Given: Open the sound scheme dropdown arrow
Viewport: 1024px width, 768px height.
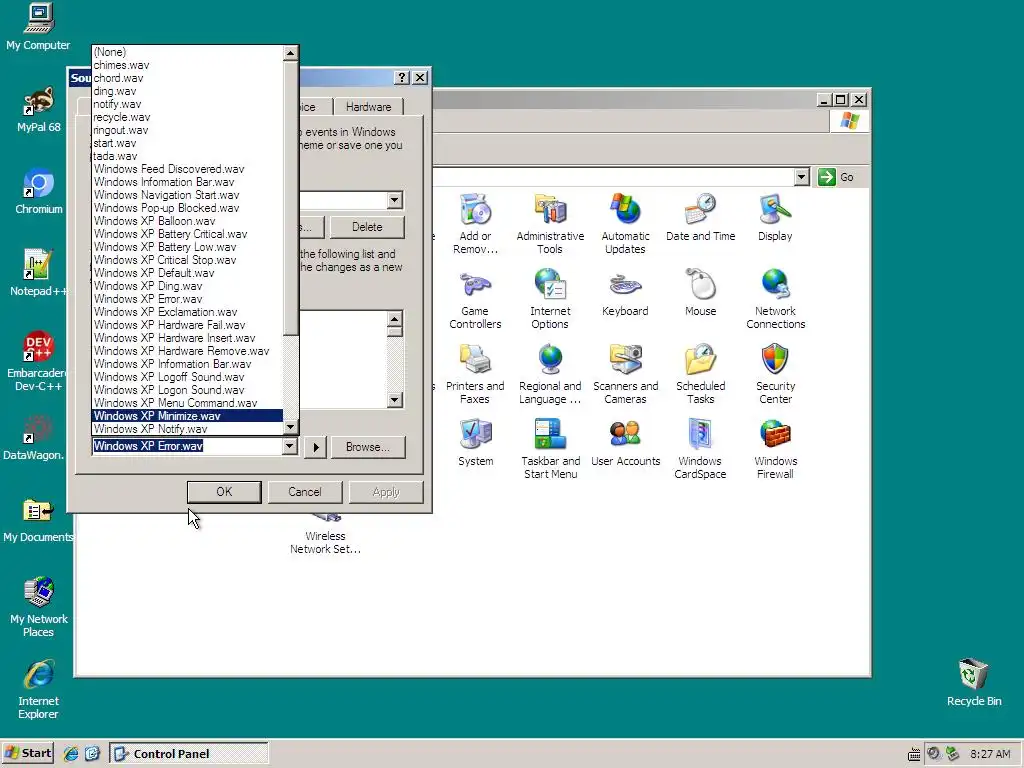Looking at the screenshot, I should (x=394, y=200).
